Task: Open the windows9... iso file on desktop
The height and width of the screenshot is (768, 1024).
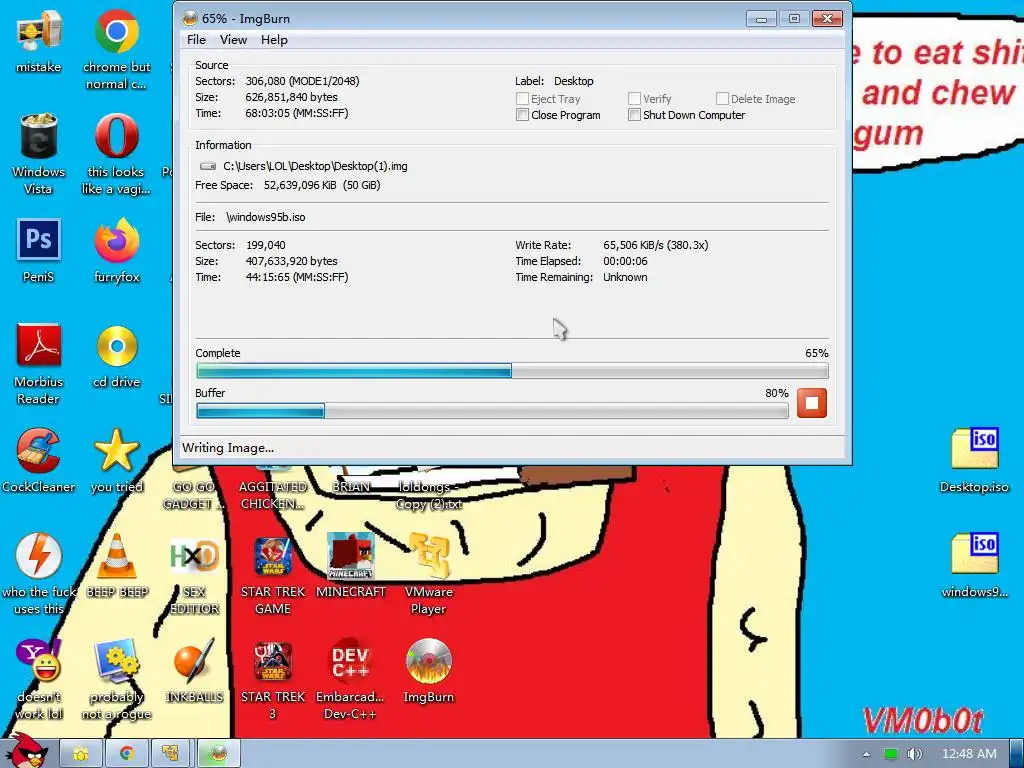Action: pos(974,554)
